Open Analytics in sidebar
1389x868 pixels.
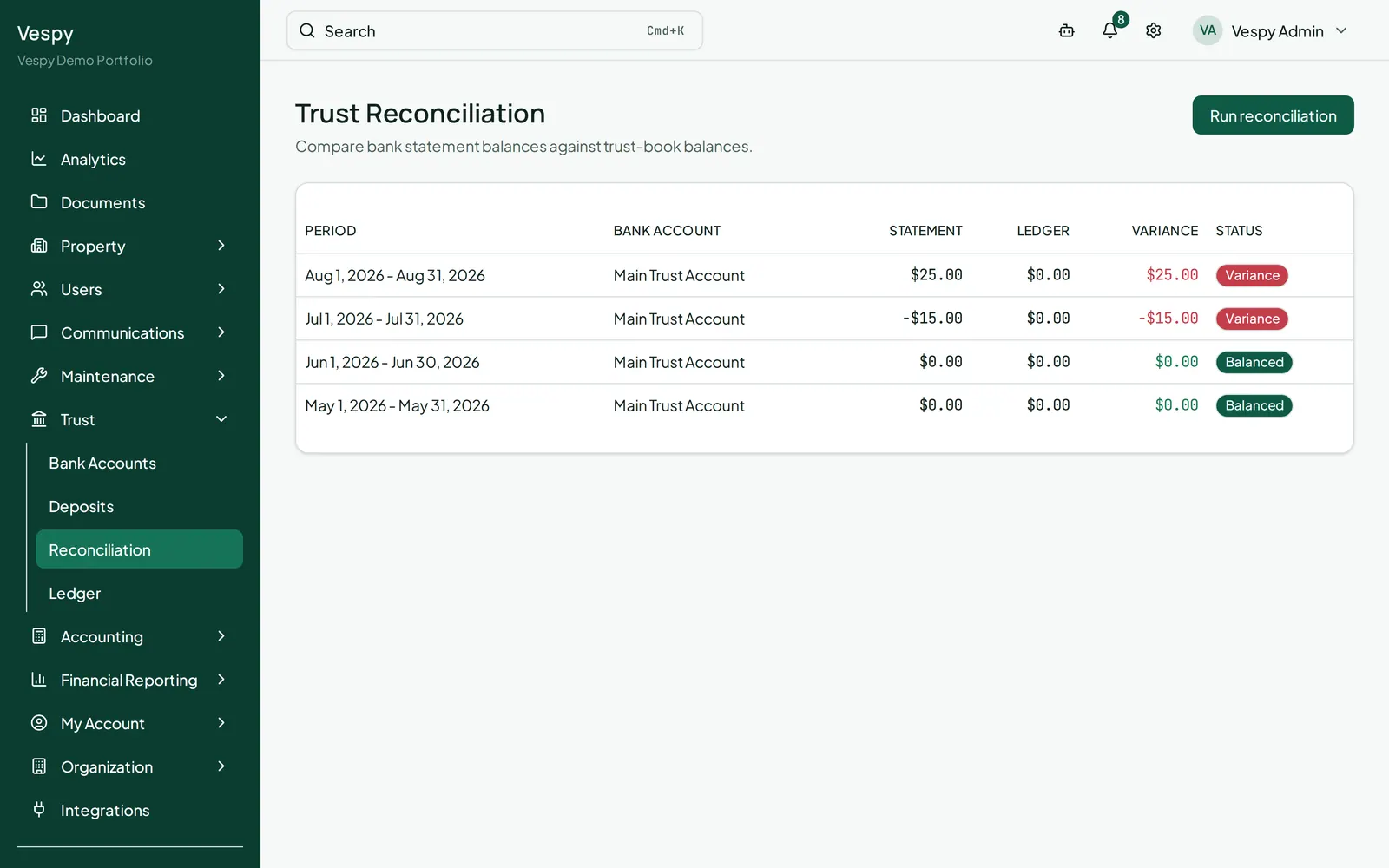(x=130, y=159)
